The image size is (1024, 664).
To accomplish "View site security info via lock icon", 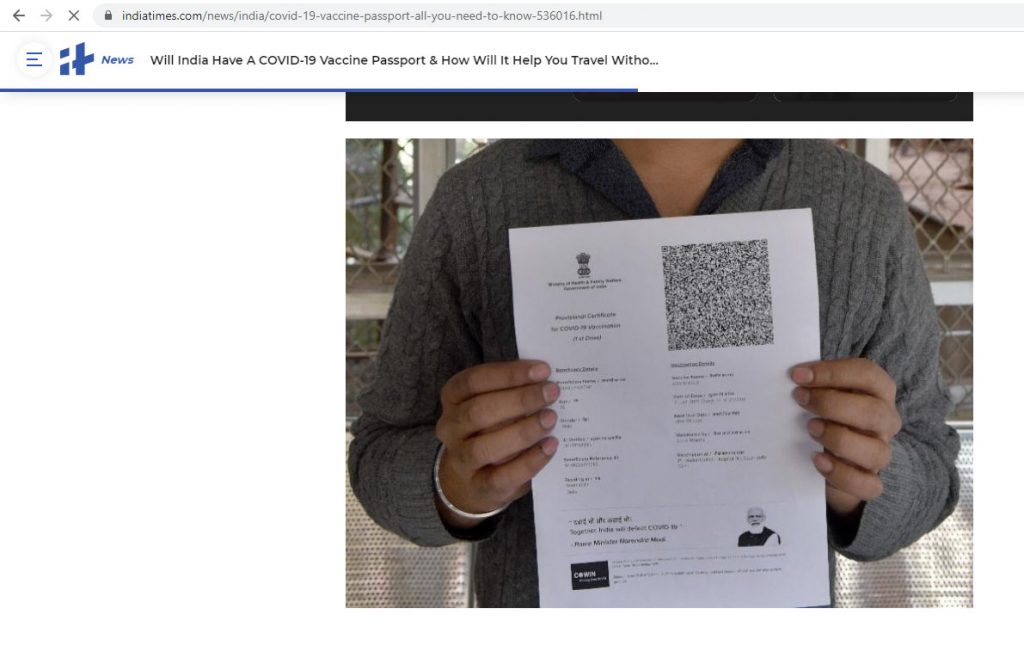I will coord(108,16).
